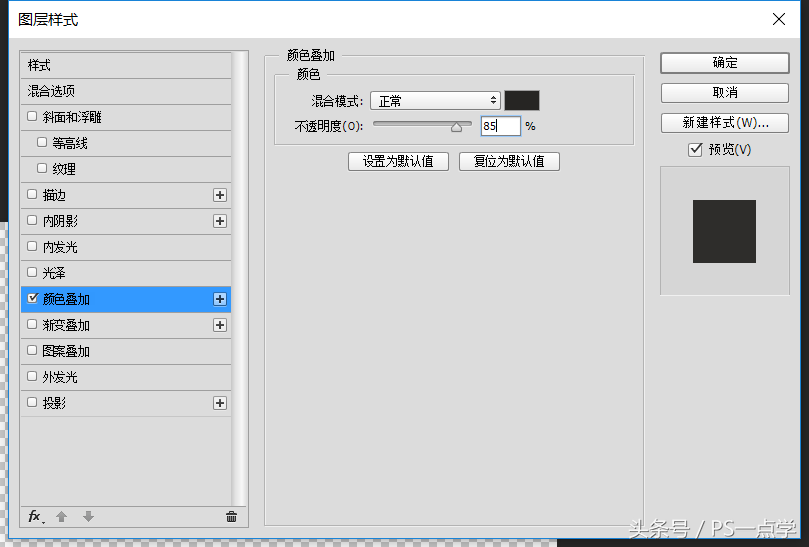Add another 渐变叠加 effect with plus icon
Screen dimensions: 809x547
[220, 325]
